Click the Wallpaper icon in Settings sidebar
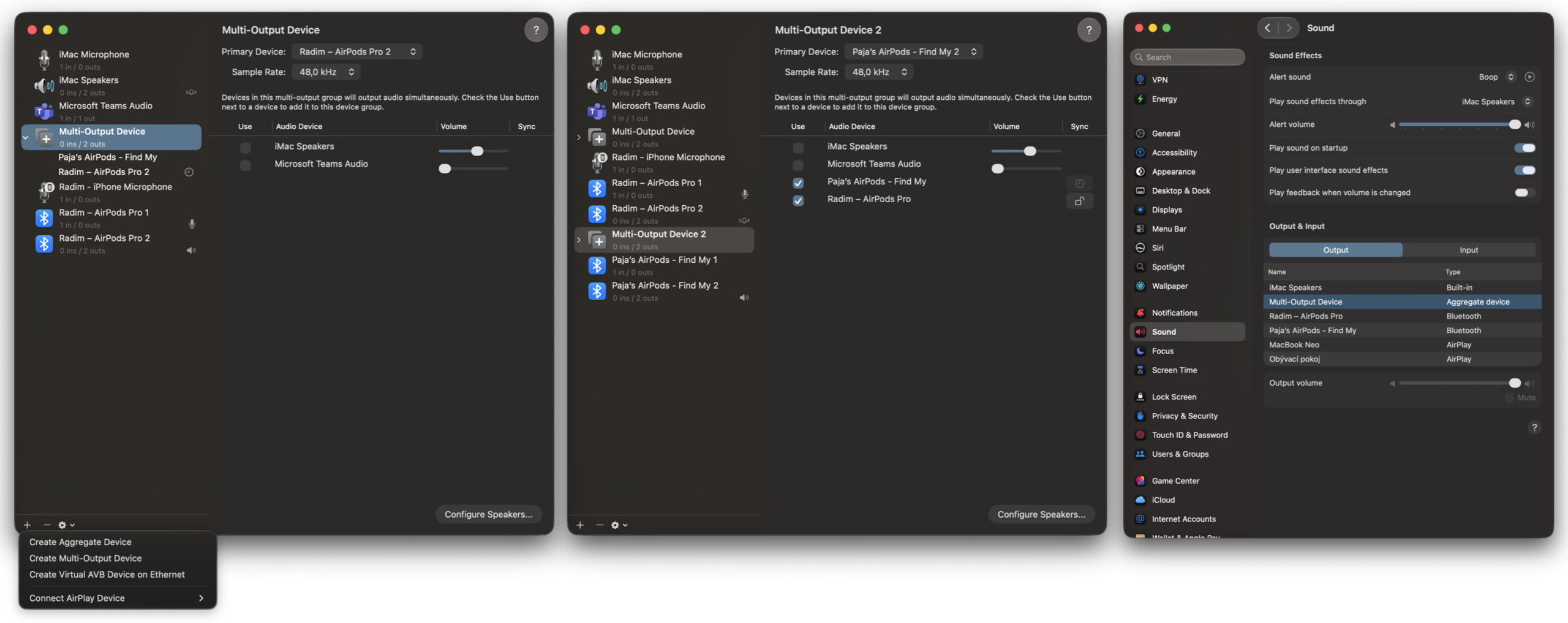 [1140, 286]
